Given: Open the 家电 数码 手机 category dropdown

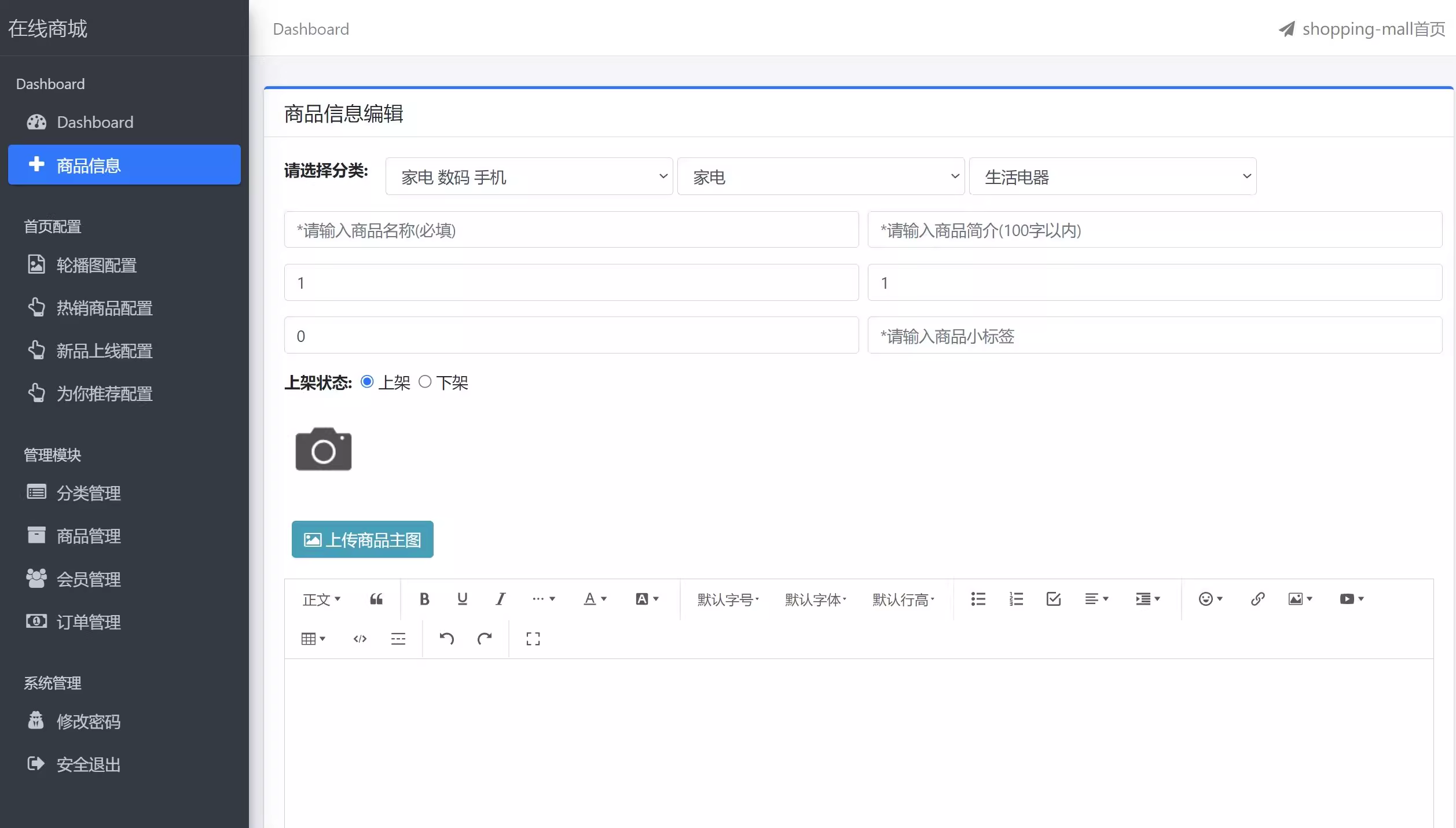Looking at the screenshot, I should point(529,176).
